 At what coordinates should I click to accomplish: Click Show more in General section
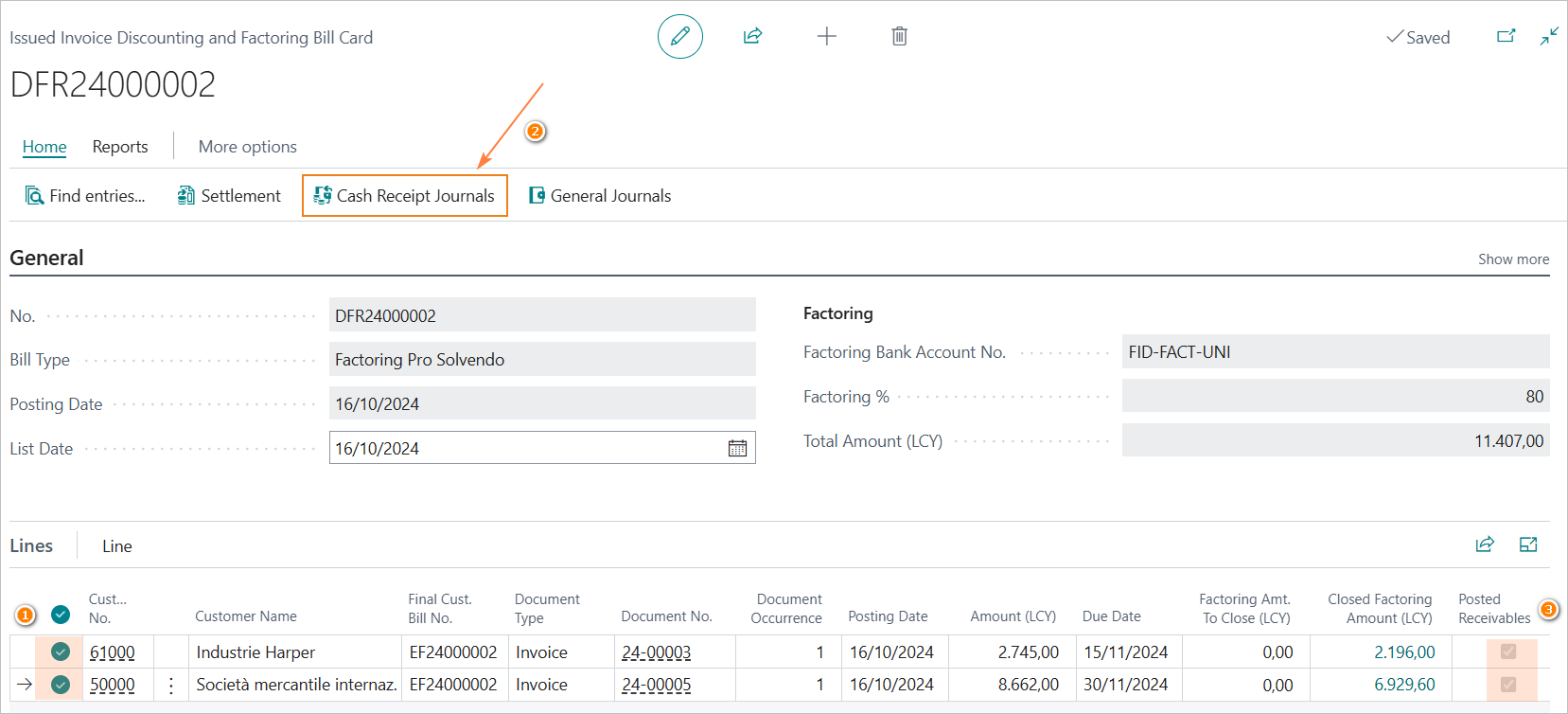coord(1513,259)
